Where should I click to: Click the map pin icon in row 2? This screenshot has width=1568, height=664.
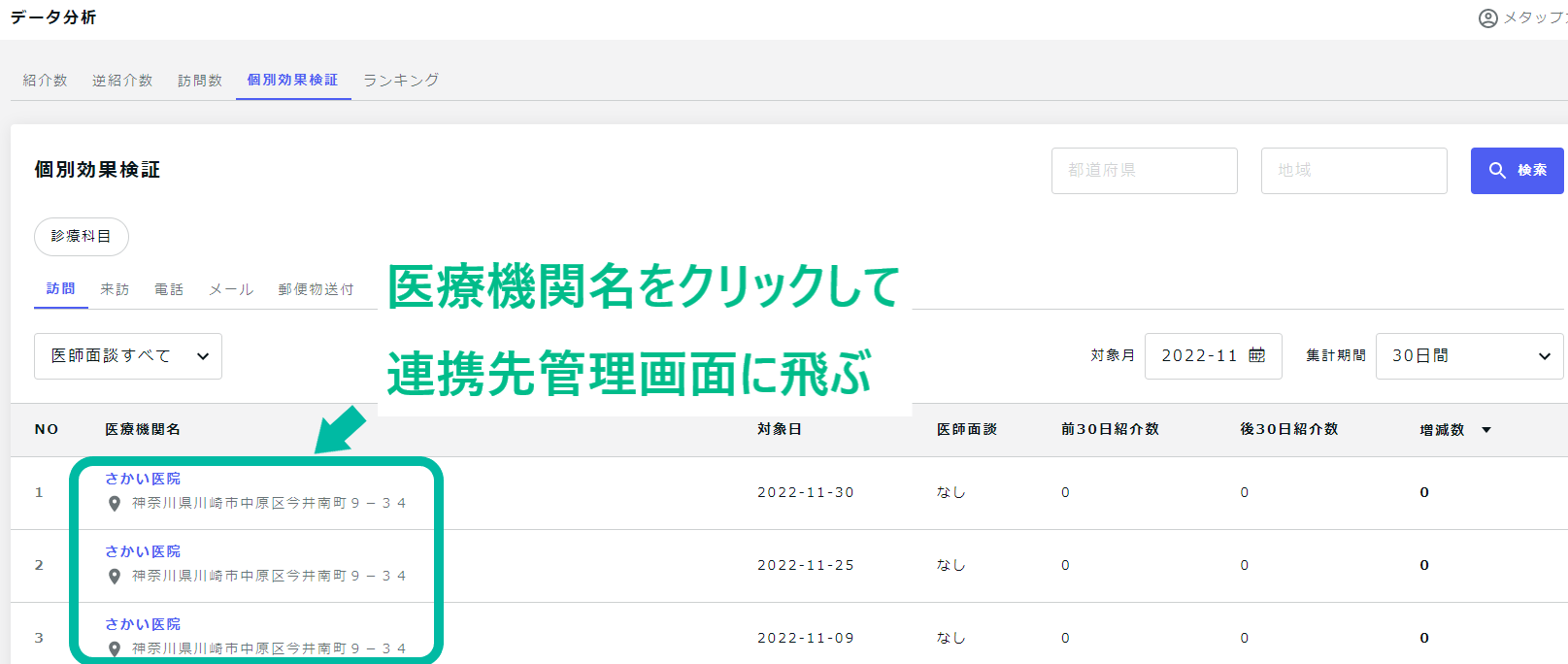click(x=115, y=577)
